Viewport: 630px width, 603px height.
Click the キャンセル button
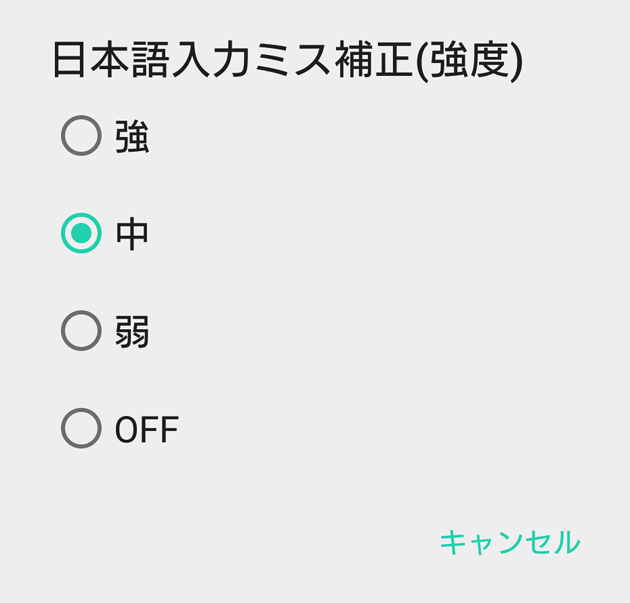(x=509, y=542)
